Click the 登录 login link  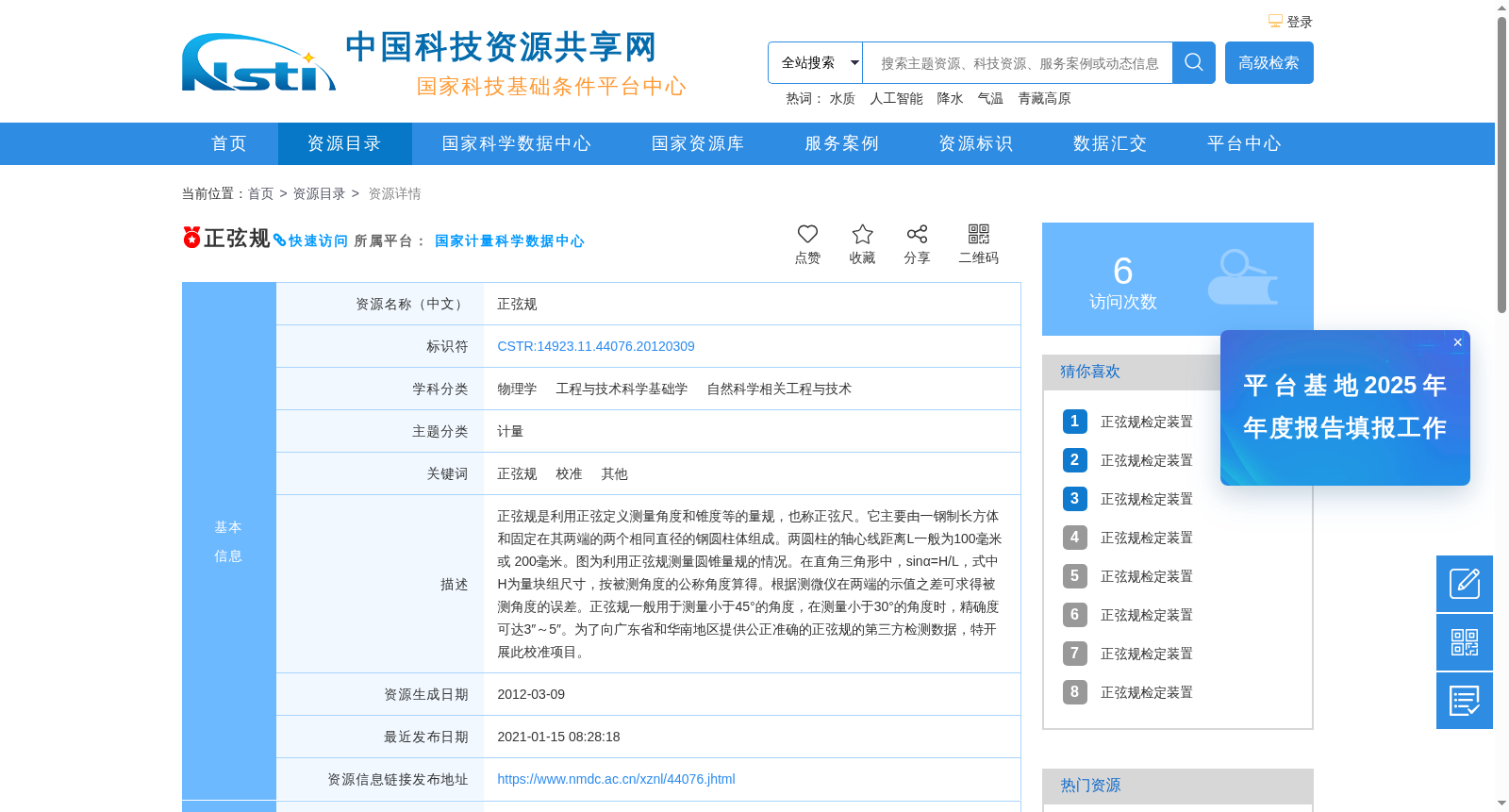1300,22
